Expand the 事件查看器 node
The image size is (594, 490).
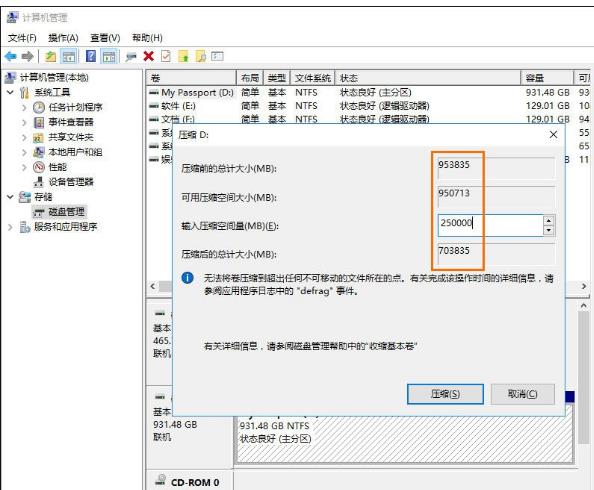(24, 122)
